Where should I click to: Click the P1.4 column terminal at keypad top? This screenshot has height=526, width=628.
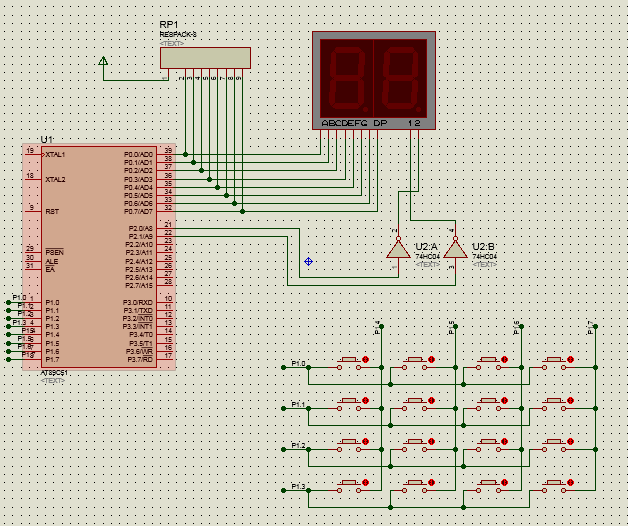381,326
